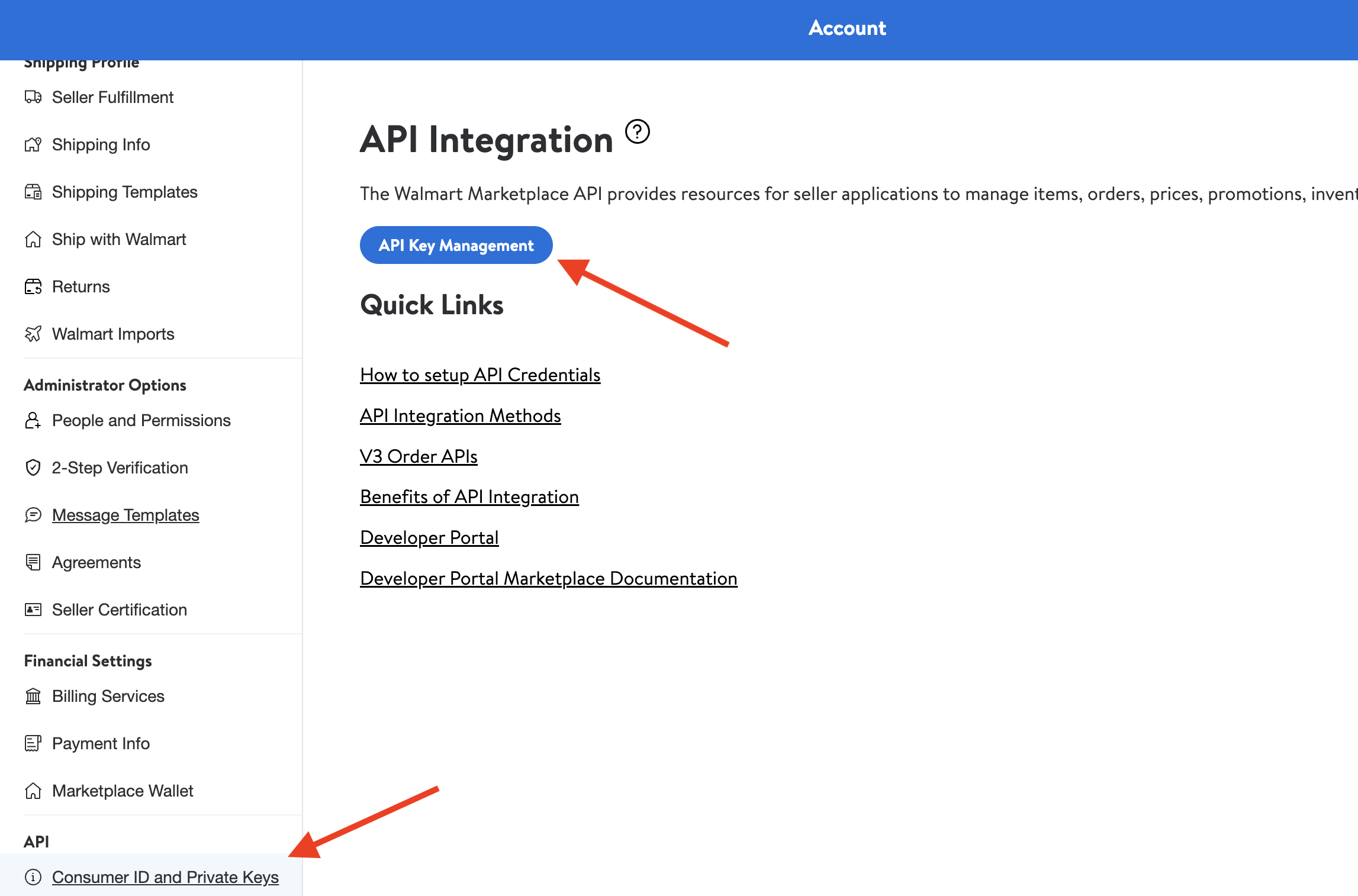Click the Shipping Info icon
1358x896 pixels.
tap(33, 144)
